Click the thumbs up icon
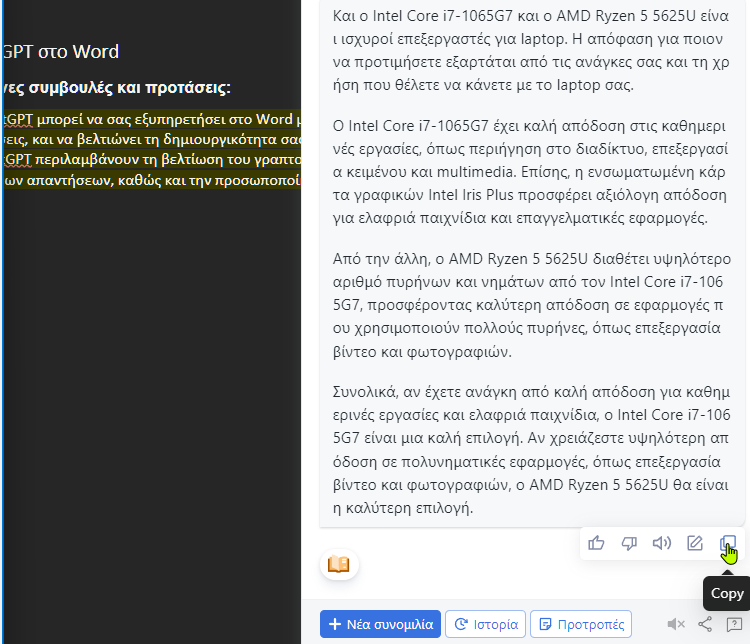Screen dimensions: 750x644 (x=596, y=543)
